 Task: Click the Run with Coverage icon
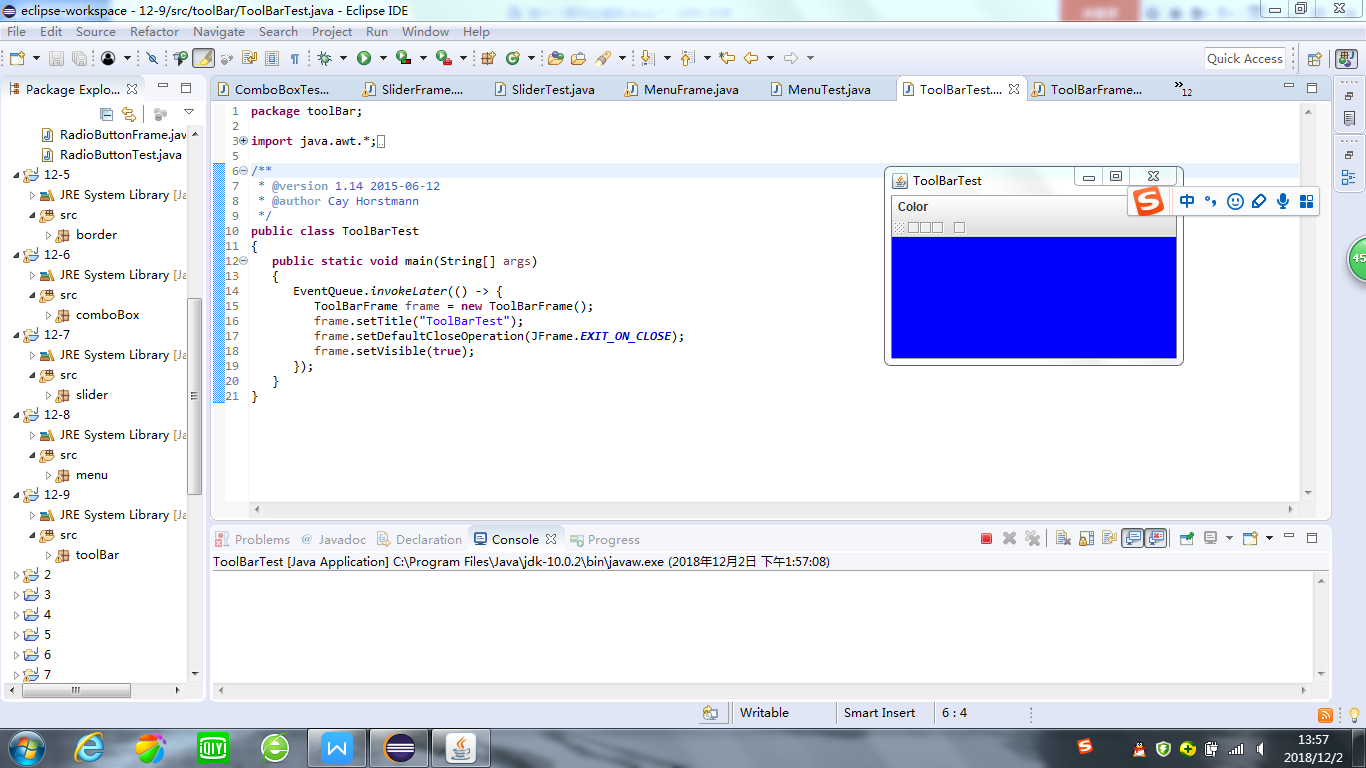(x=403, y=58)
